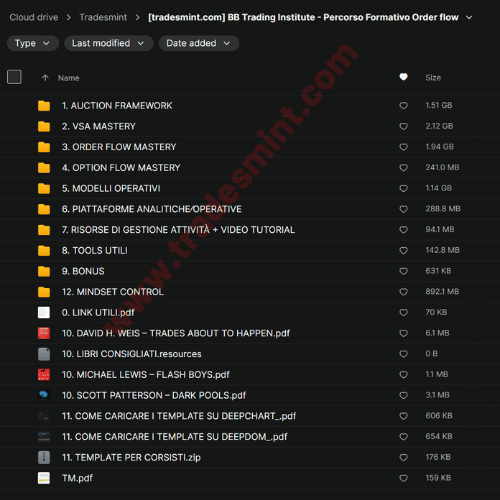Select row 1. AUCTION FRAMEWORK
Screen dimensions: 500x500
tap(250, 106)
